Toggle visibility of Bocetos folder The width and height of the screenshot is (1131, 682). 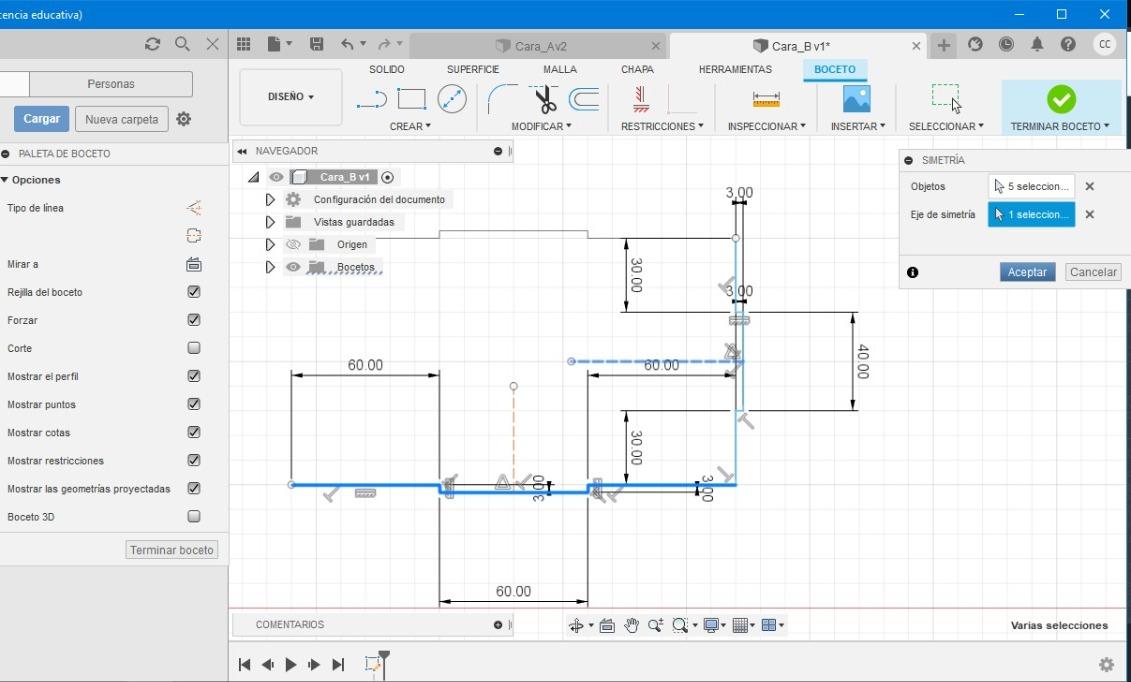(293, 267)
